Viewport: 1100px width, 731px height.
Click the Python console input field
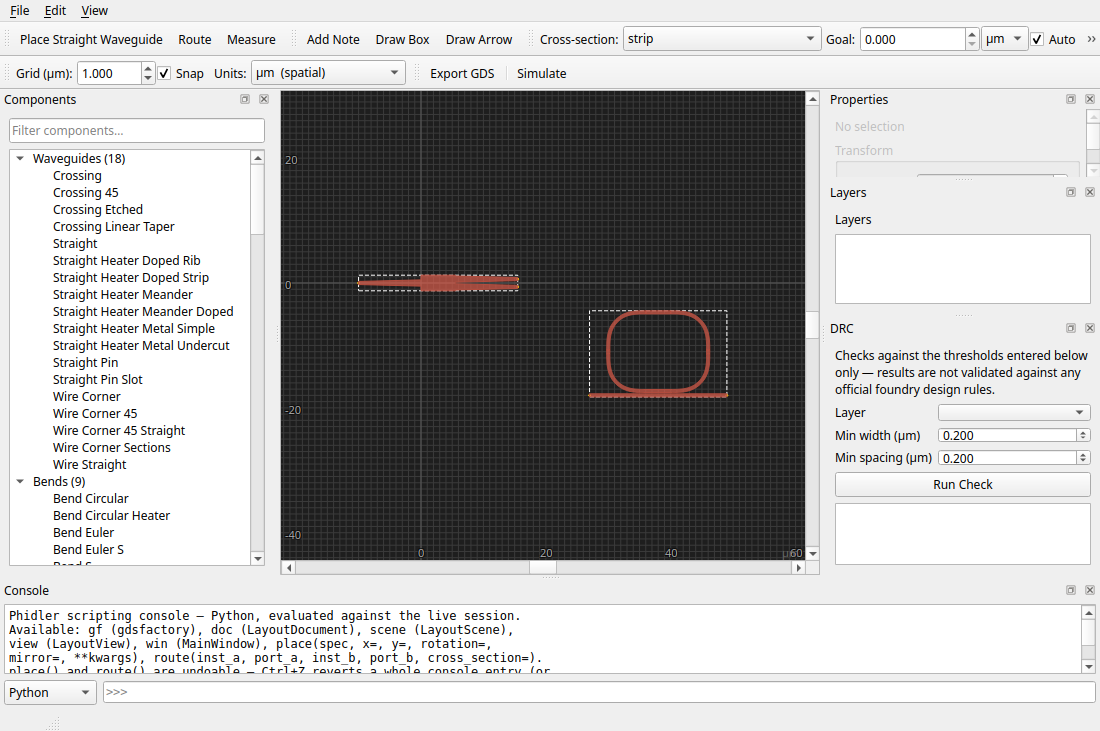coord(599,692)
